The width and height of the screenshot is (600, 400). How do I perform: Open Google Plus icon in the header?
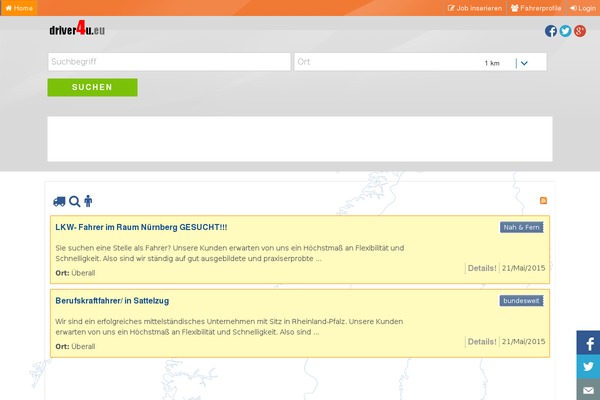pyautogui.click(x=580, y=31)
